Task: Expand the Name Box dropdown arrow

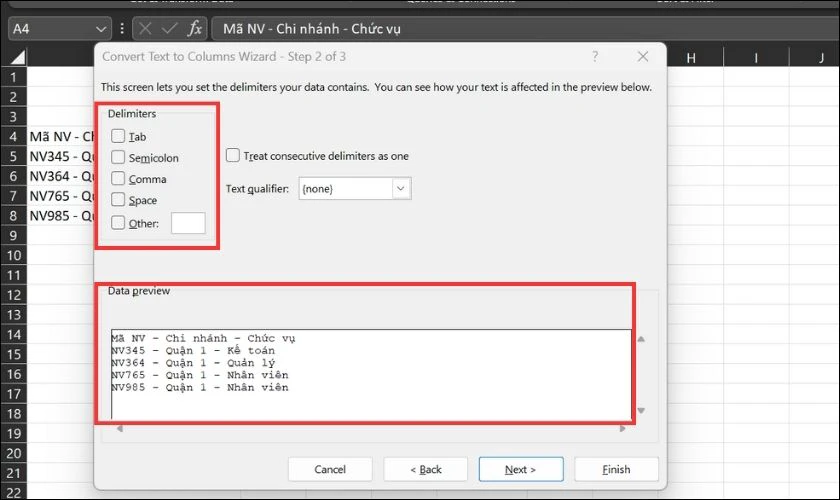Action: point(100,29)
